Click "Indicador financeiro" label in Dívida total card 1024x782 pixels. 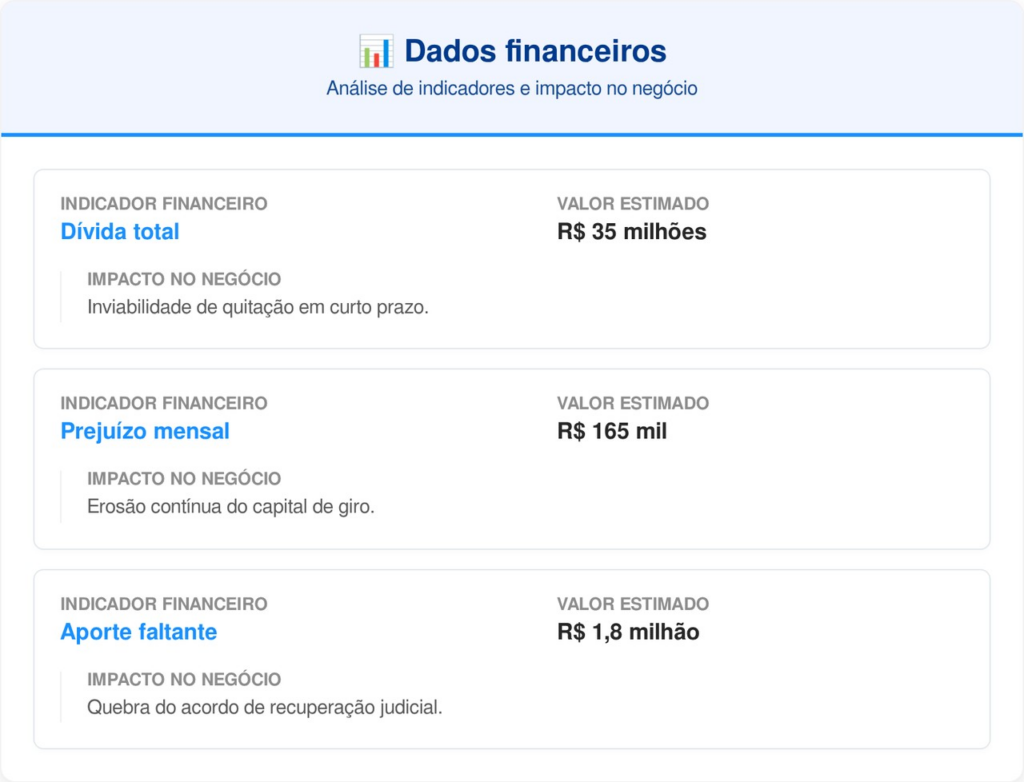(164, 204)
